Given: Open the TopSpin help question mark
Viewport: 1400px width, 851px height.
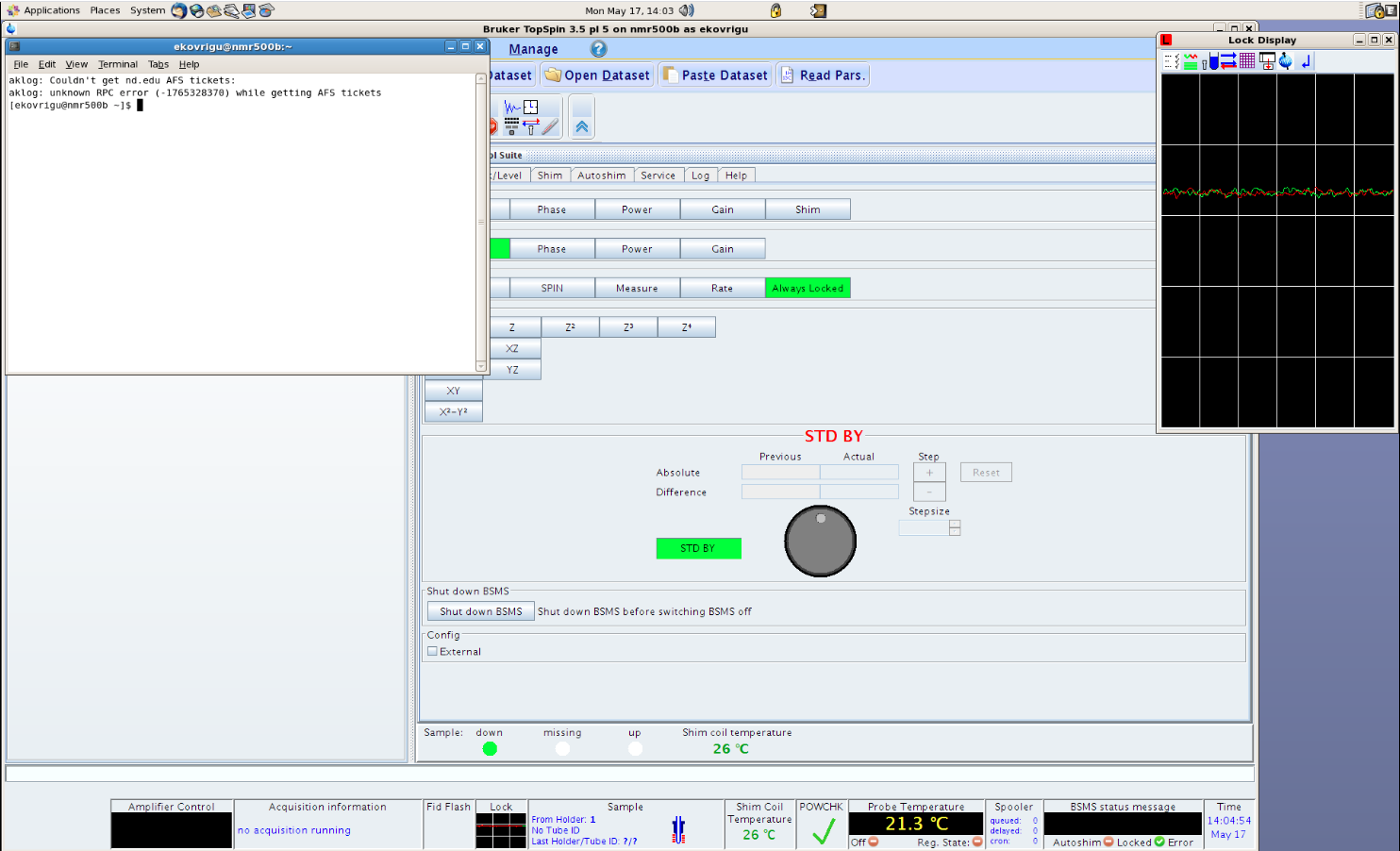Looking at the screenshot, I should 598,49.
